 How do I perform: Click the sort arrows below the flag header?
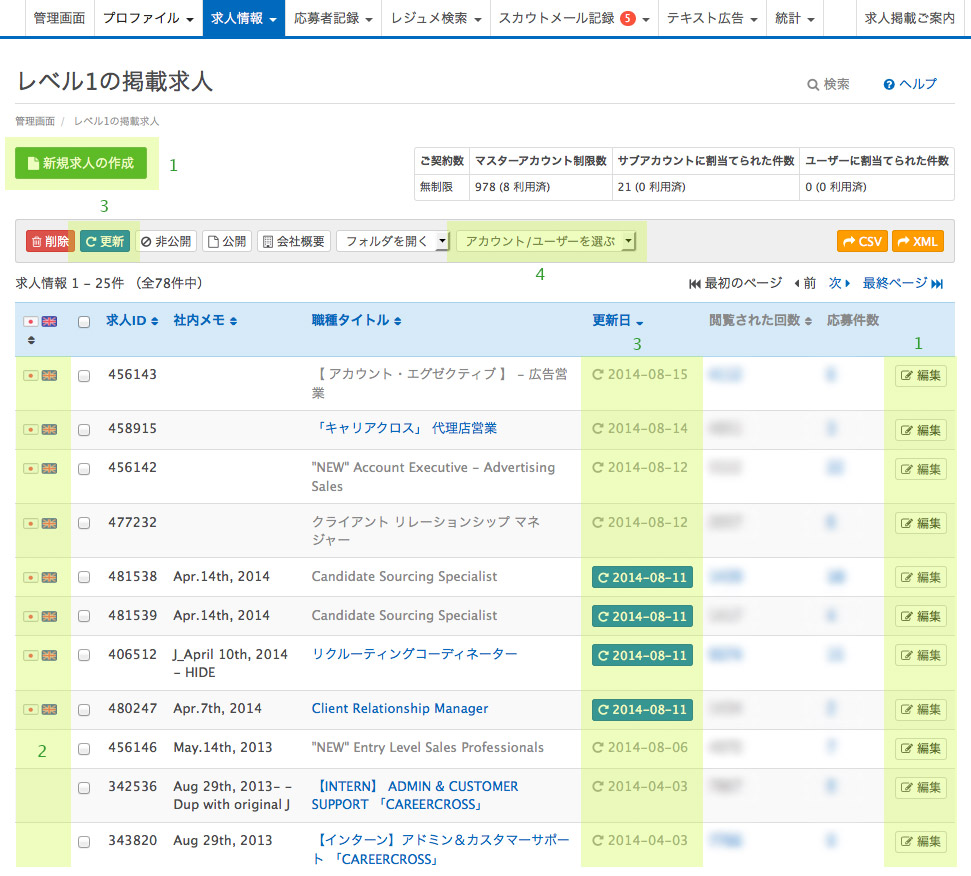[31, 340]
